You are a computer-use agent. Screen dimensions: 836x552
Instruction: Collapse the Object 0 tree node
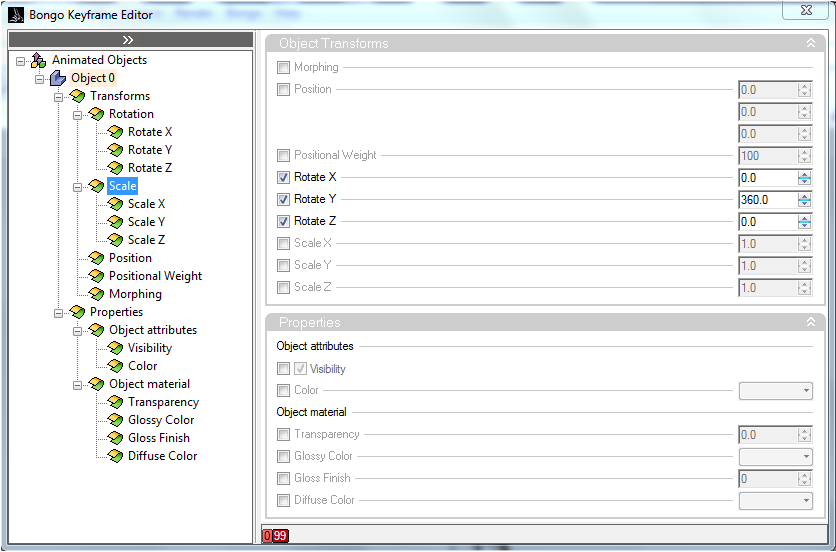(x=39, y=79)
